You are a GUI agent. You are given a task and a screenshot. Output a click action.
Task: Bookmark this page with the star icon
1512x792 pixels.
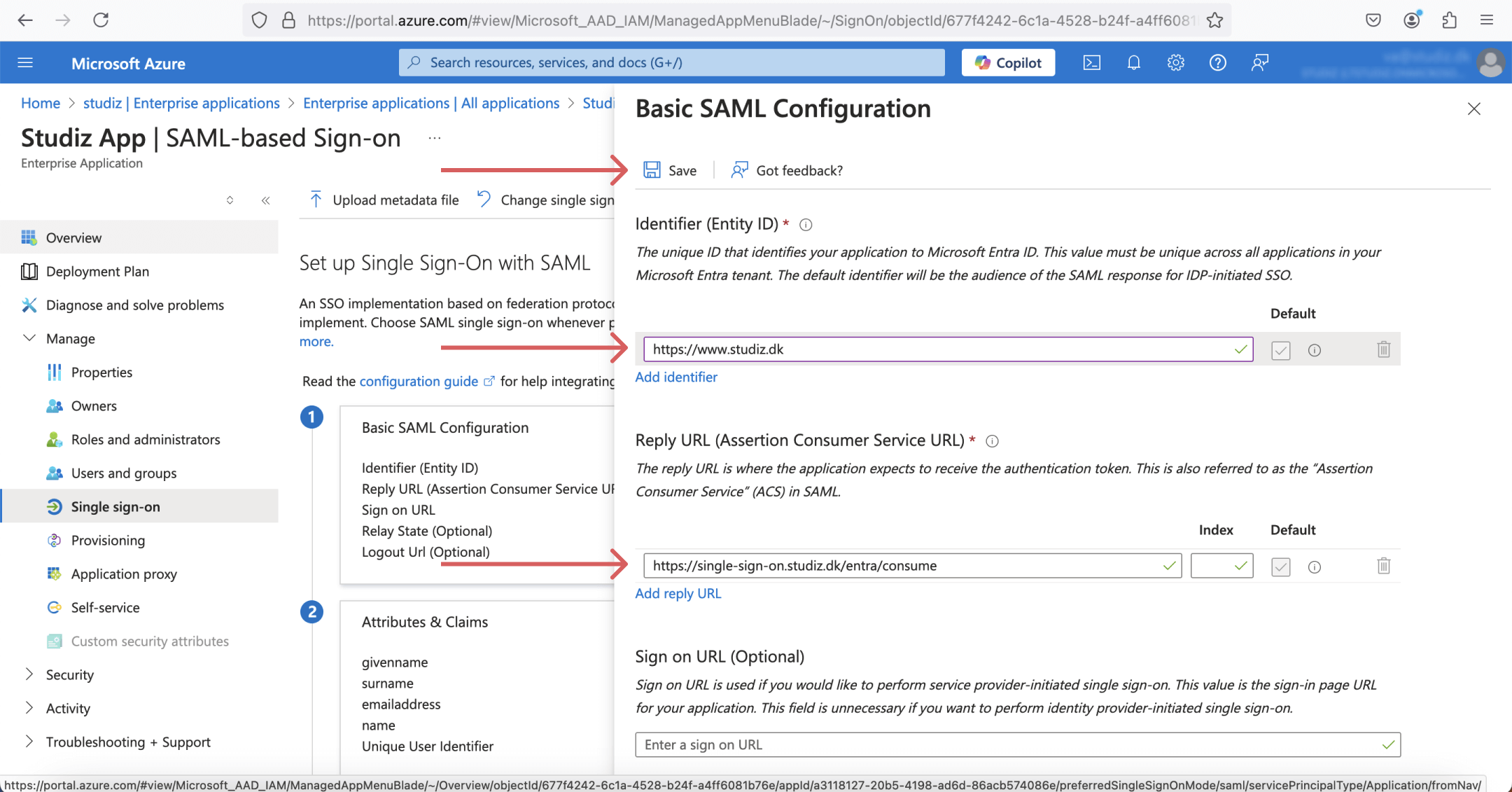point(1214,20)
